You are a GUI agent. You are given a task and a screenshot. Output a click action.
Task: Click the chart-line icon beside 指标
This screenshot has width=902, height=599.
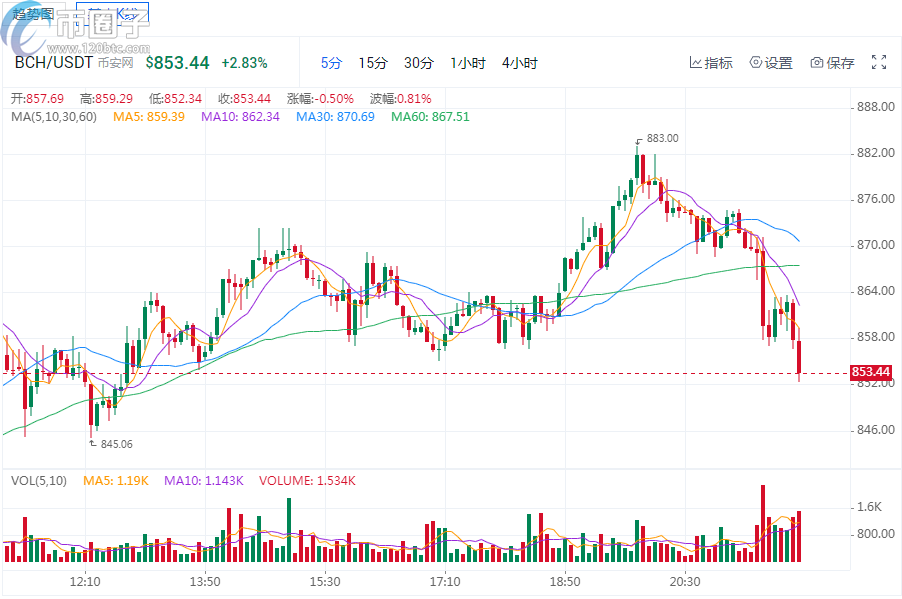point(695,62)
